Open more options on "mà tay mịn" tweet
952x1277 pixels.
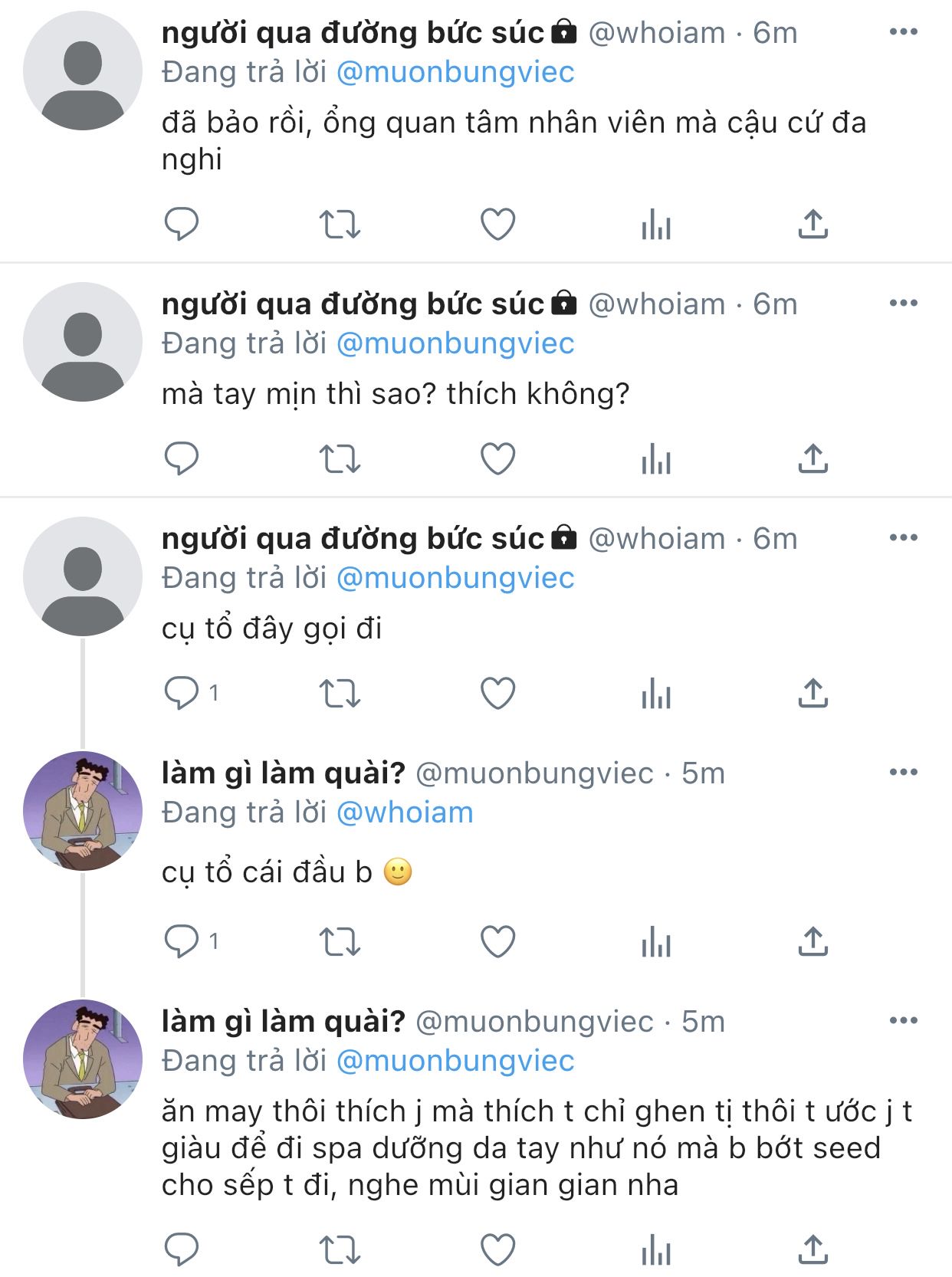click(903, 304)
